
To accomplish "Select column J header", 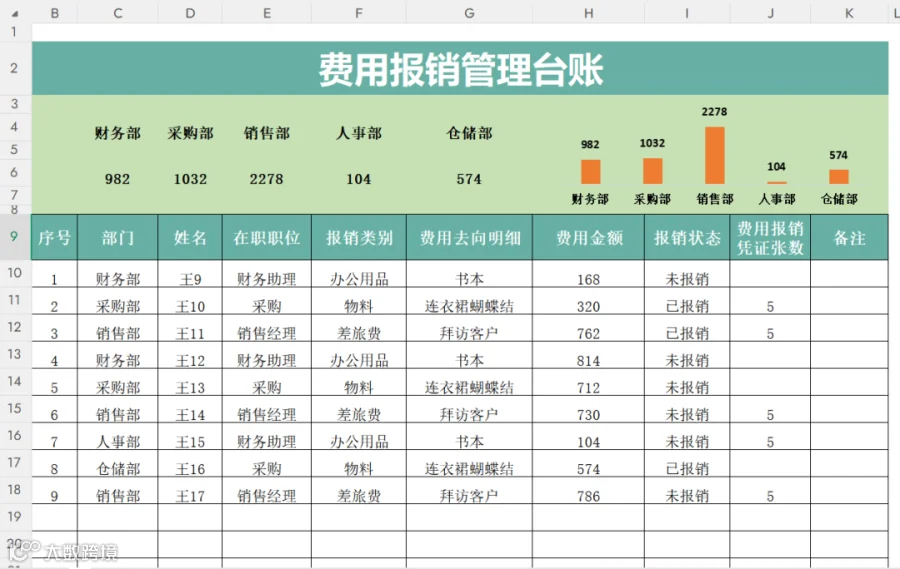I will tap(770, 13).
